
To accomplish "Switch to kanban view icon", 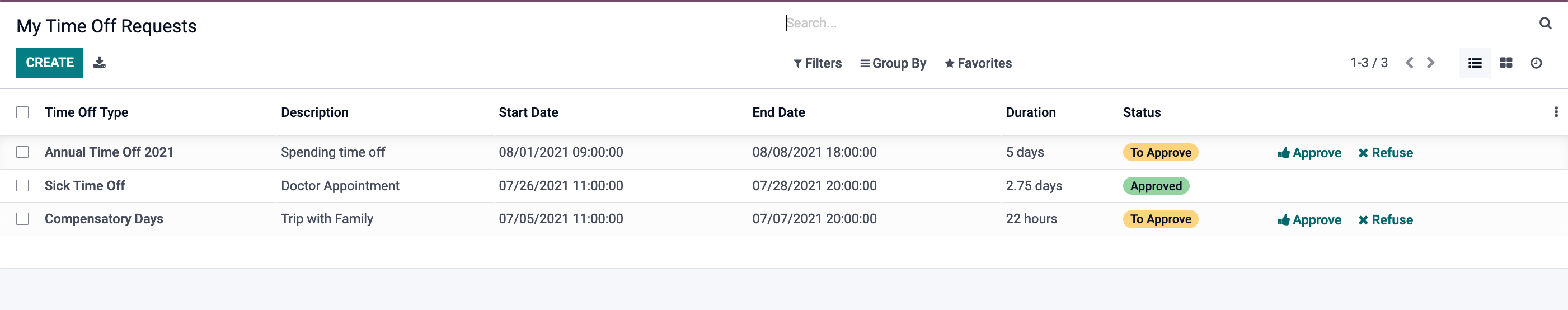I will pos(1505,63).
